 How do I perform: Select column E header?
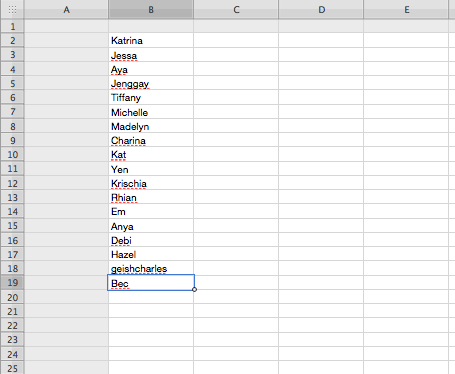tap(406, 10)
